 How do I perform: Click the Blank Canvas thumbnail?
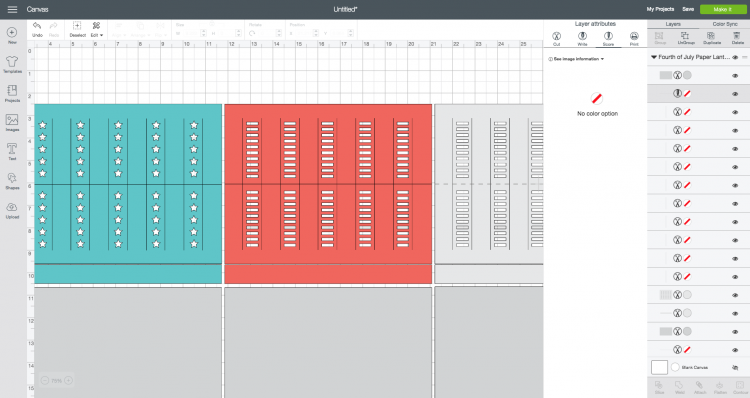(x=660, y=367)
